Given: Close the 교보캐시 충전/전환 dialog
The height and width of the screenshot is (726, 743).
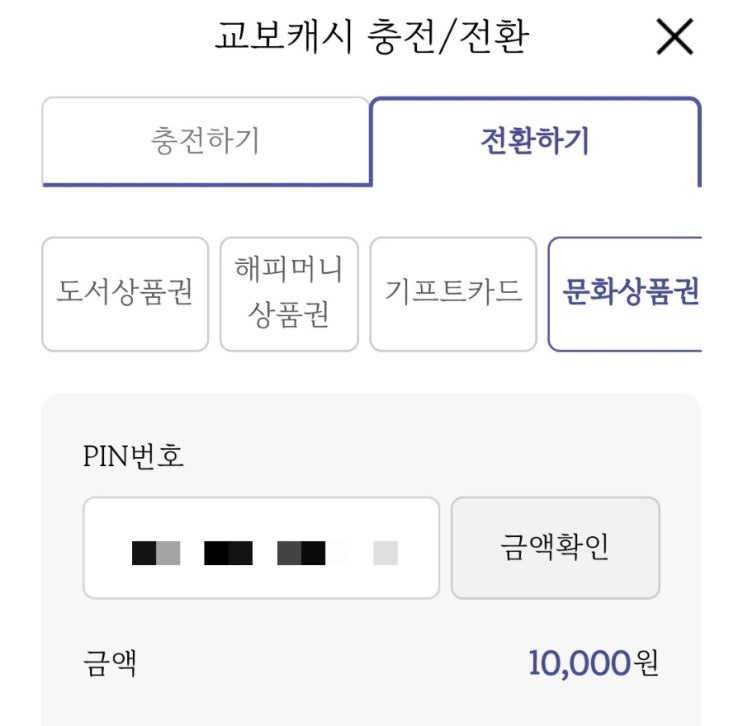Looking at the screenshot, I should point(674,38).
